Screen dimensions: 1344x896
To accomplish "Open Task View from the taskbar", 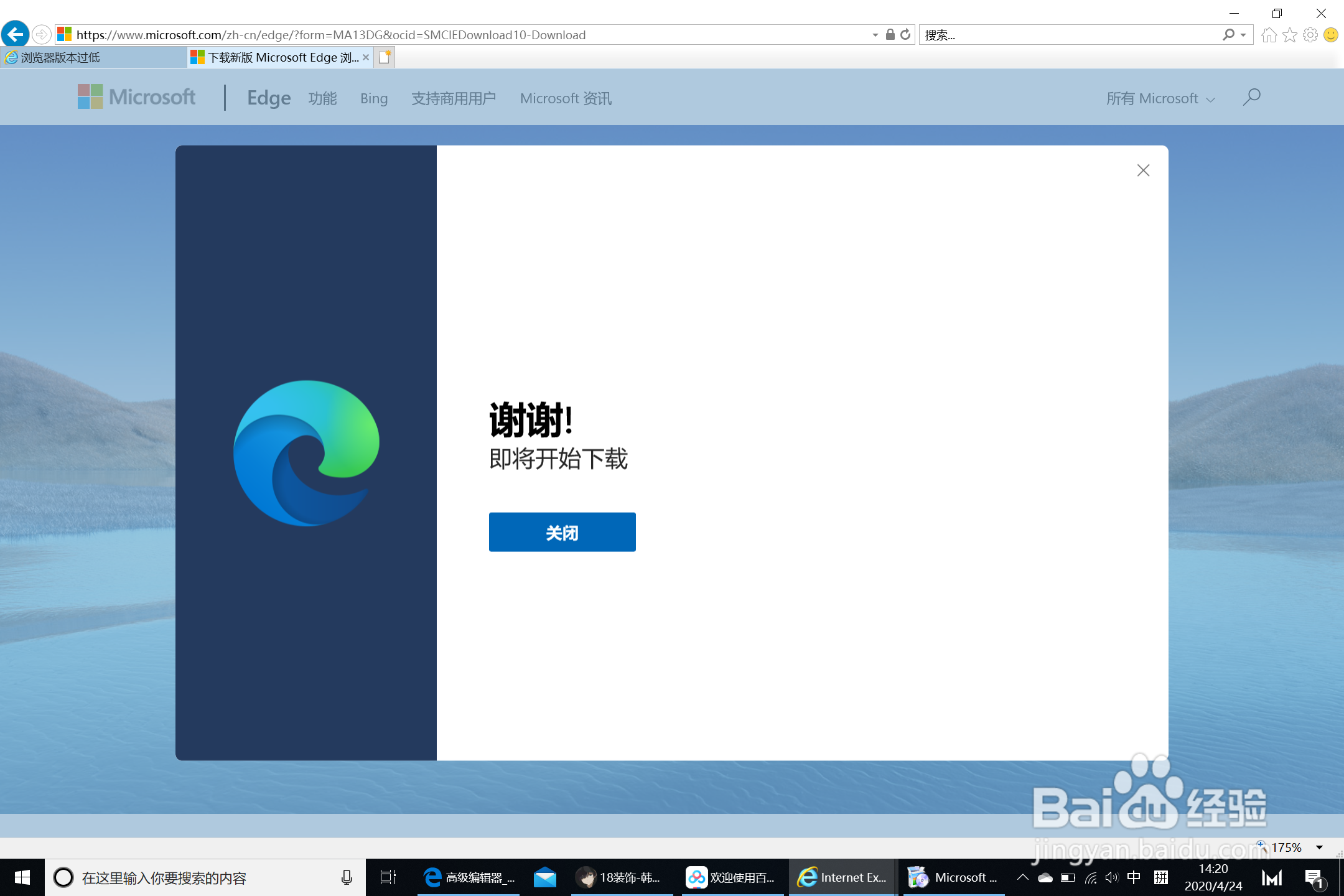I will click(387, 877).
